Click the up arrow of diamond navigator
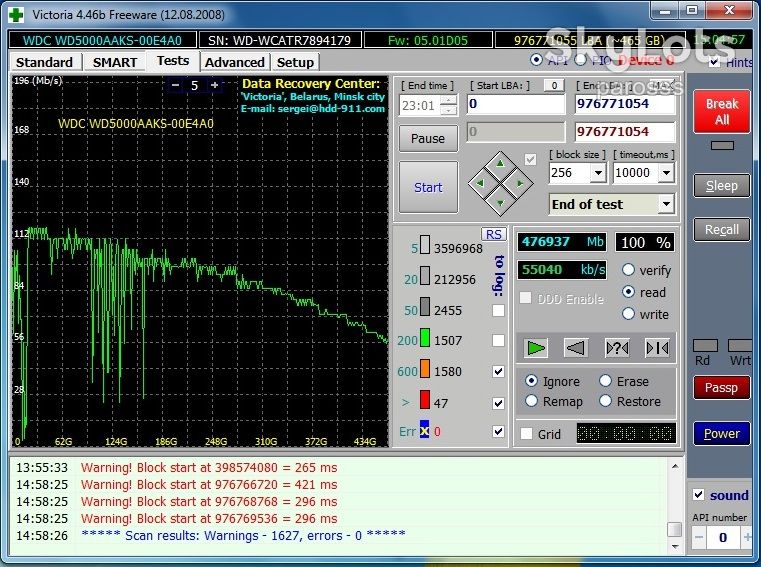Viewport: 761px width, 567px height. pyautogui.click(x=500, y=164)
